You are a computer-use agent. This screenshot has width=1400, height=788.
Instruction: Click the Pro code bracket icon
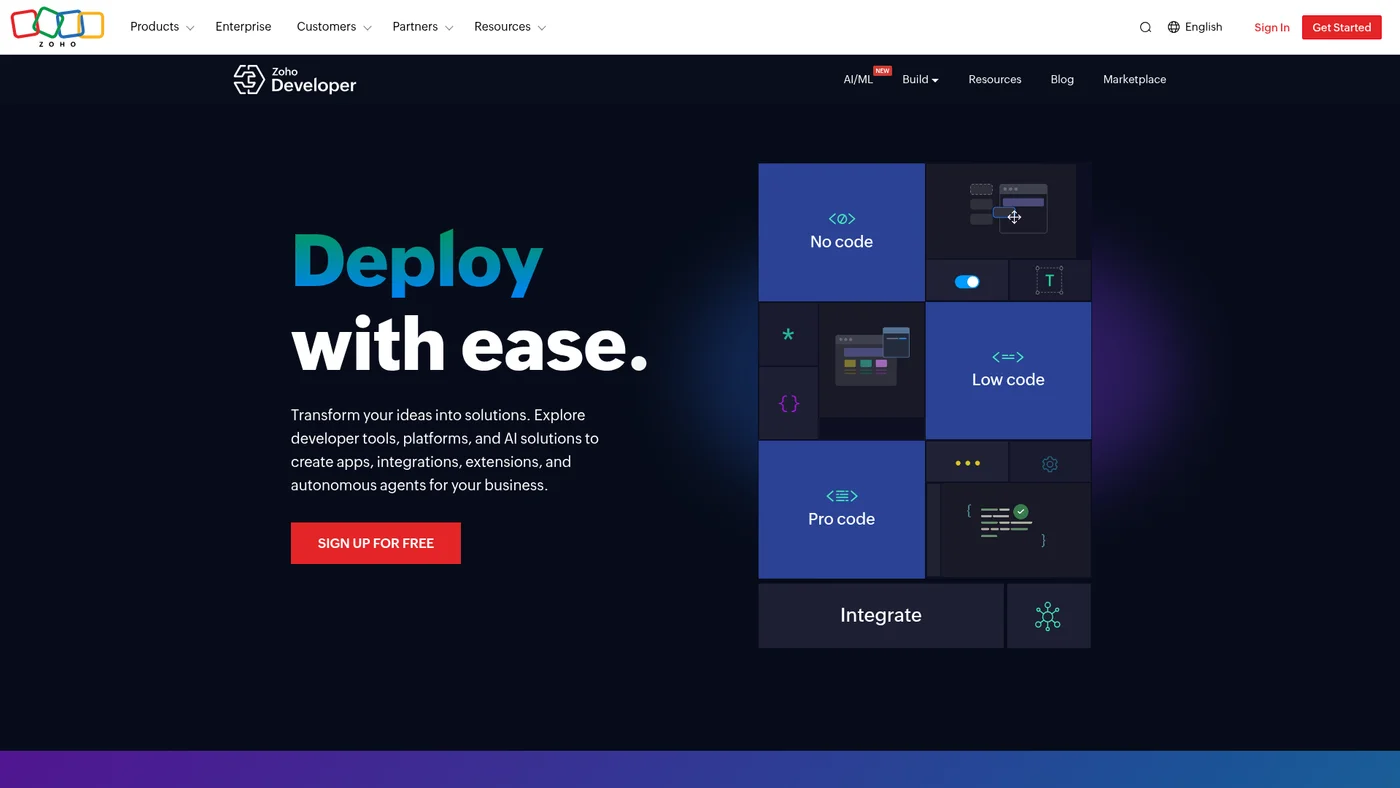[842, 496]
